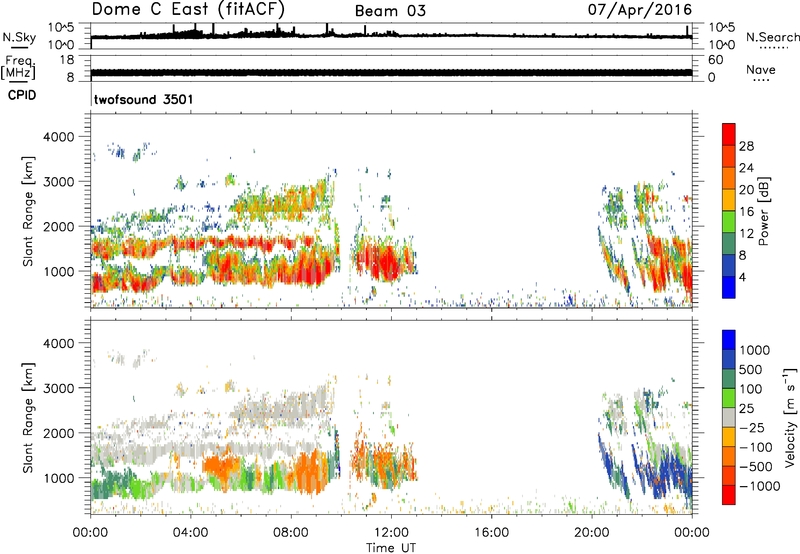This screenshot has height=554, width=800.
Task: Click the 04:00 time tick label
Action: click(x=191, y=533)
